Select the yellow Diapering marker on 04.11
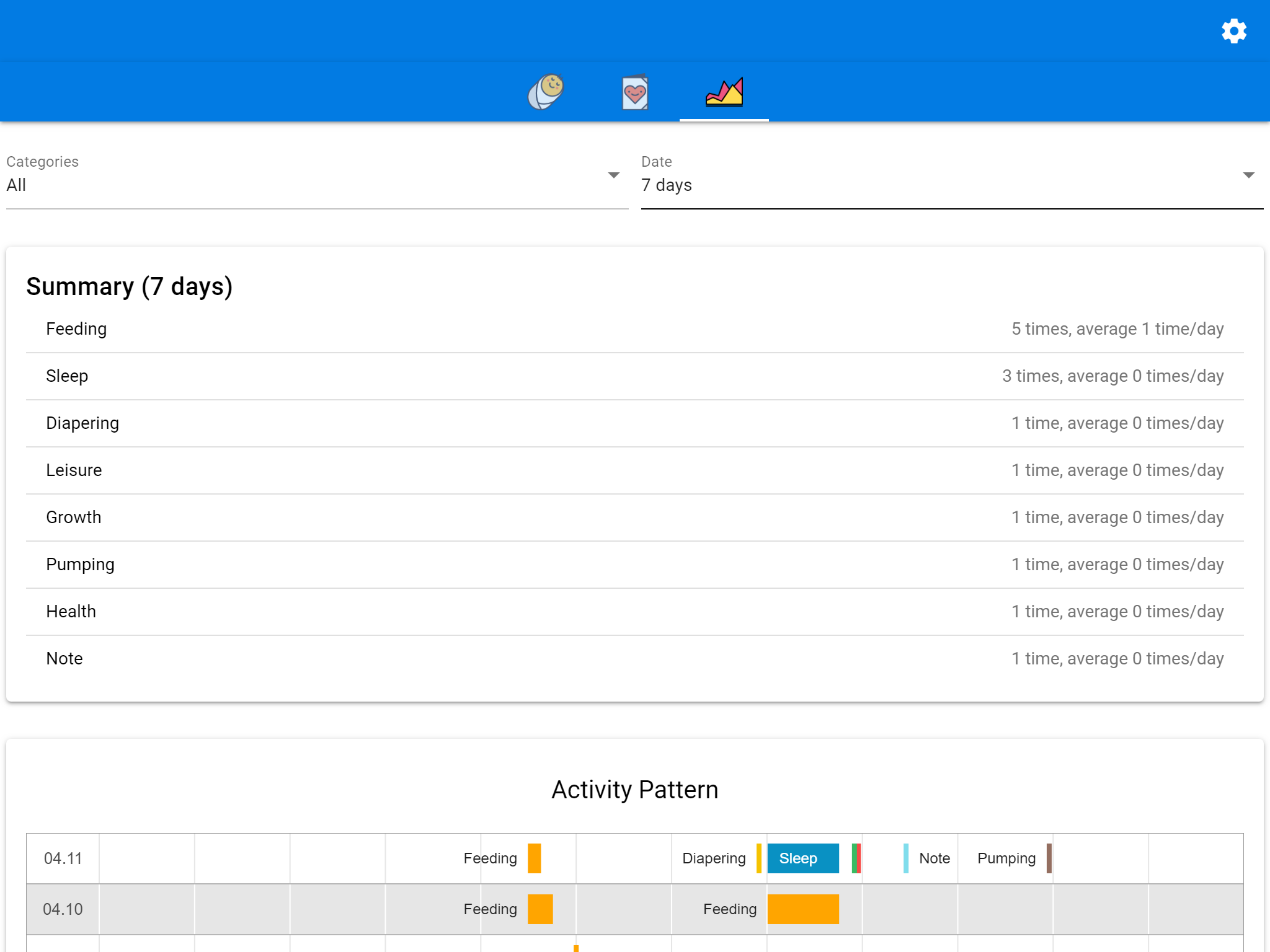 (758, 858)
